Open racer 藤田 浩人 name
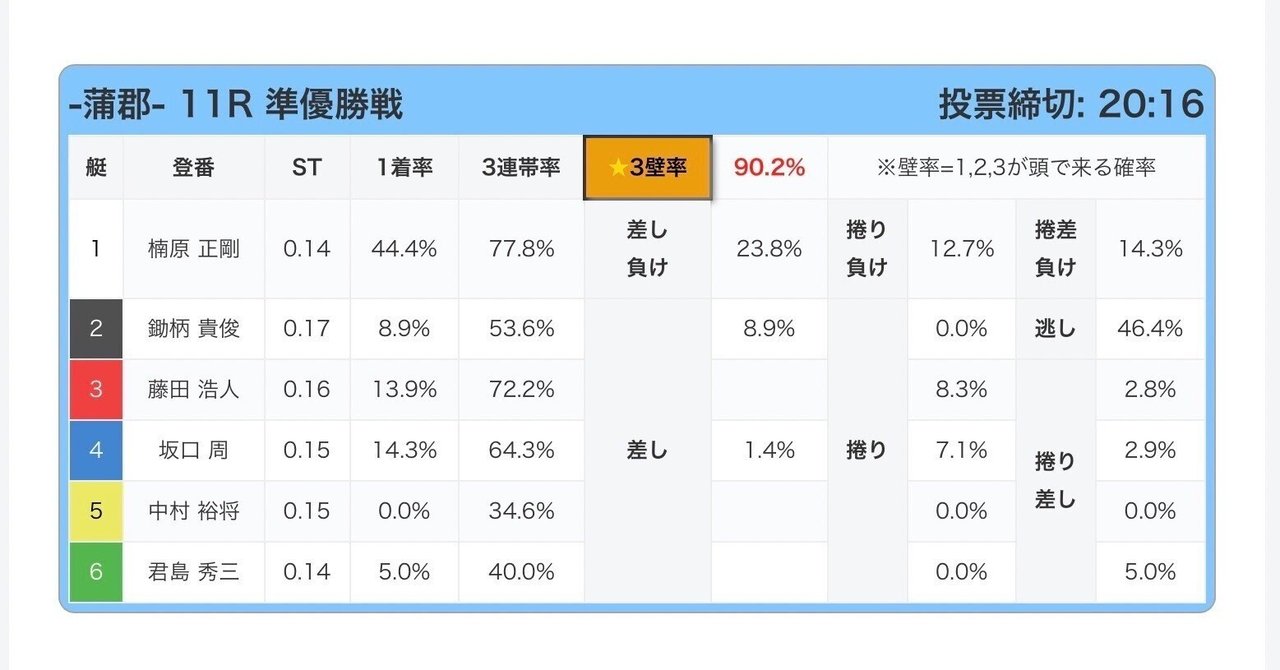The width and height of the screenshot is (1280, 670). pos(194,390)
